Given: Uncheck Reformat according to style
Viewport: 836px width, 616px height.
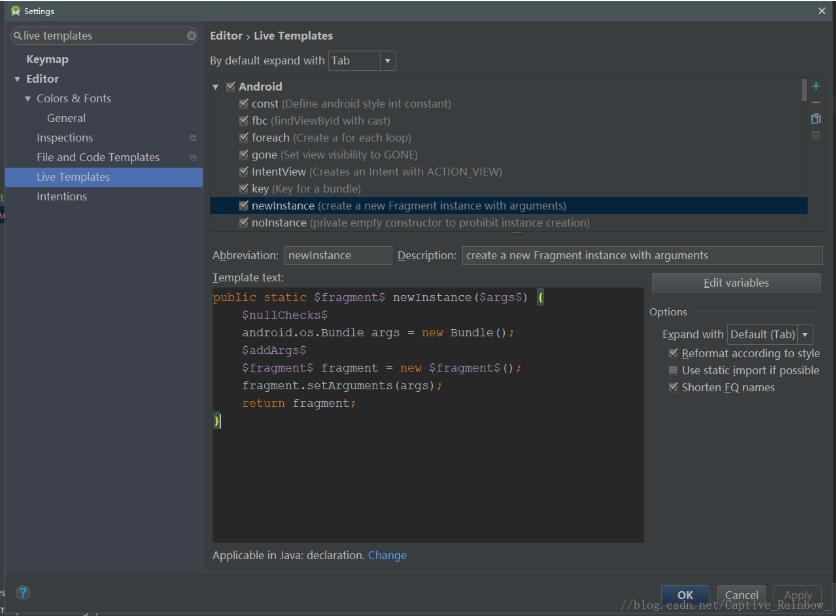Looking at the screenshot, I should tap(673, 353).
